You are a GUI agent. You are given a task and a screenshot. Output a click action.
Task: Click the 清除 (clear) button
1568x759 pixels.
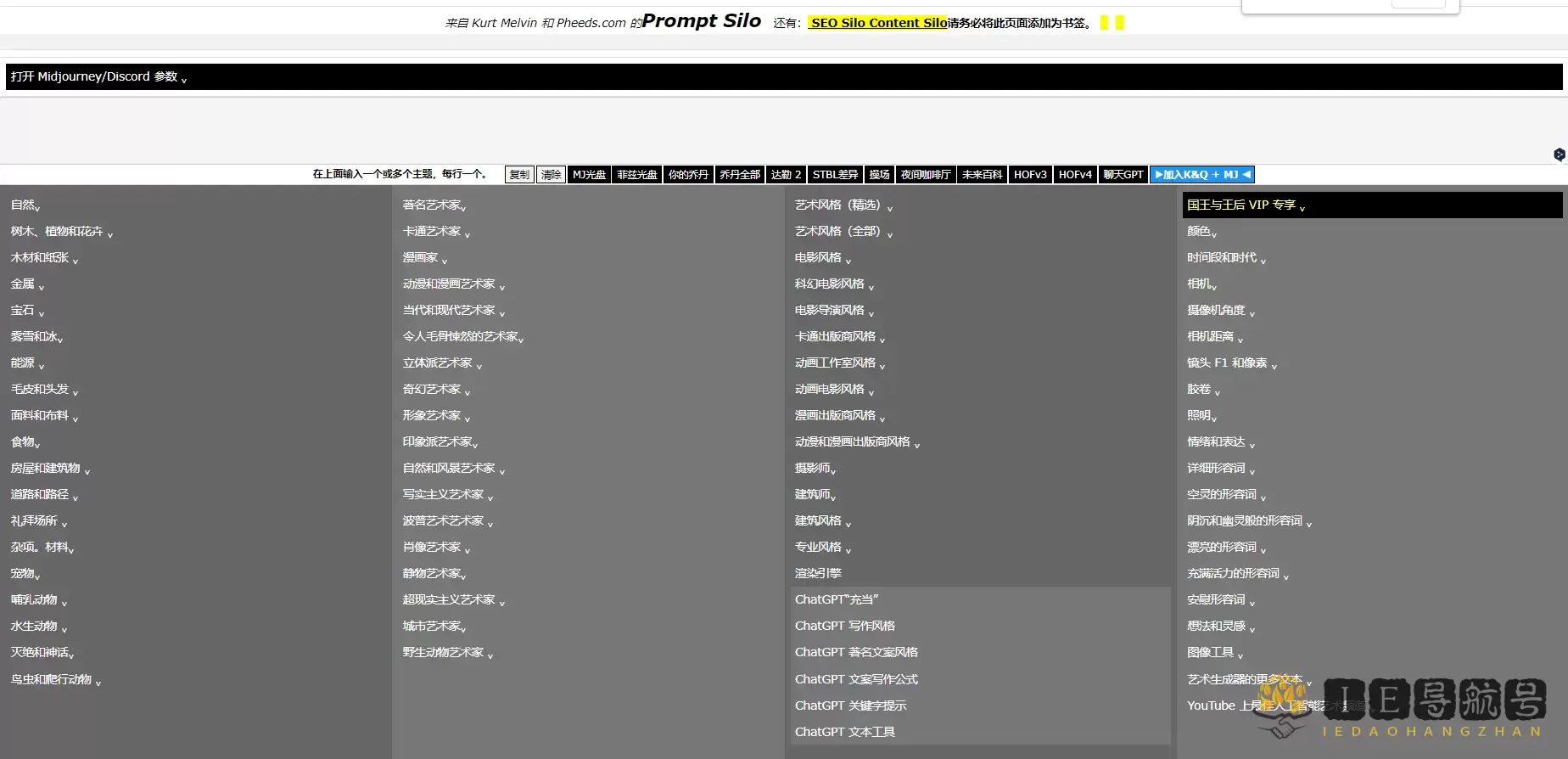(x=552, y=175)
